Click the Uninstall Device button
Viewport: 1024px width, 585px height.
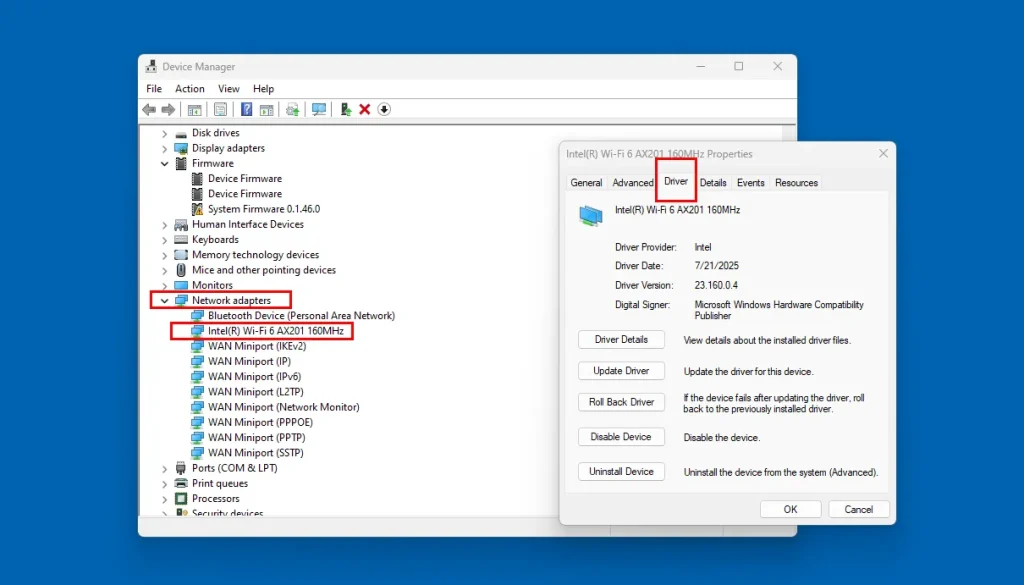(621, 471)
